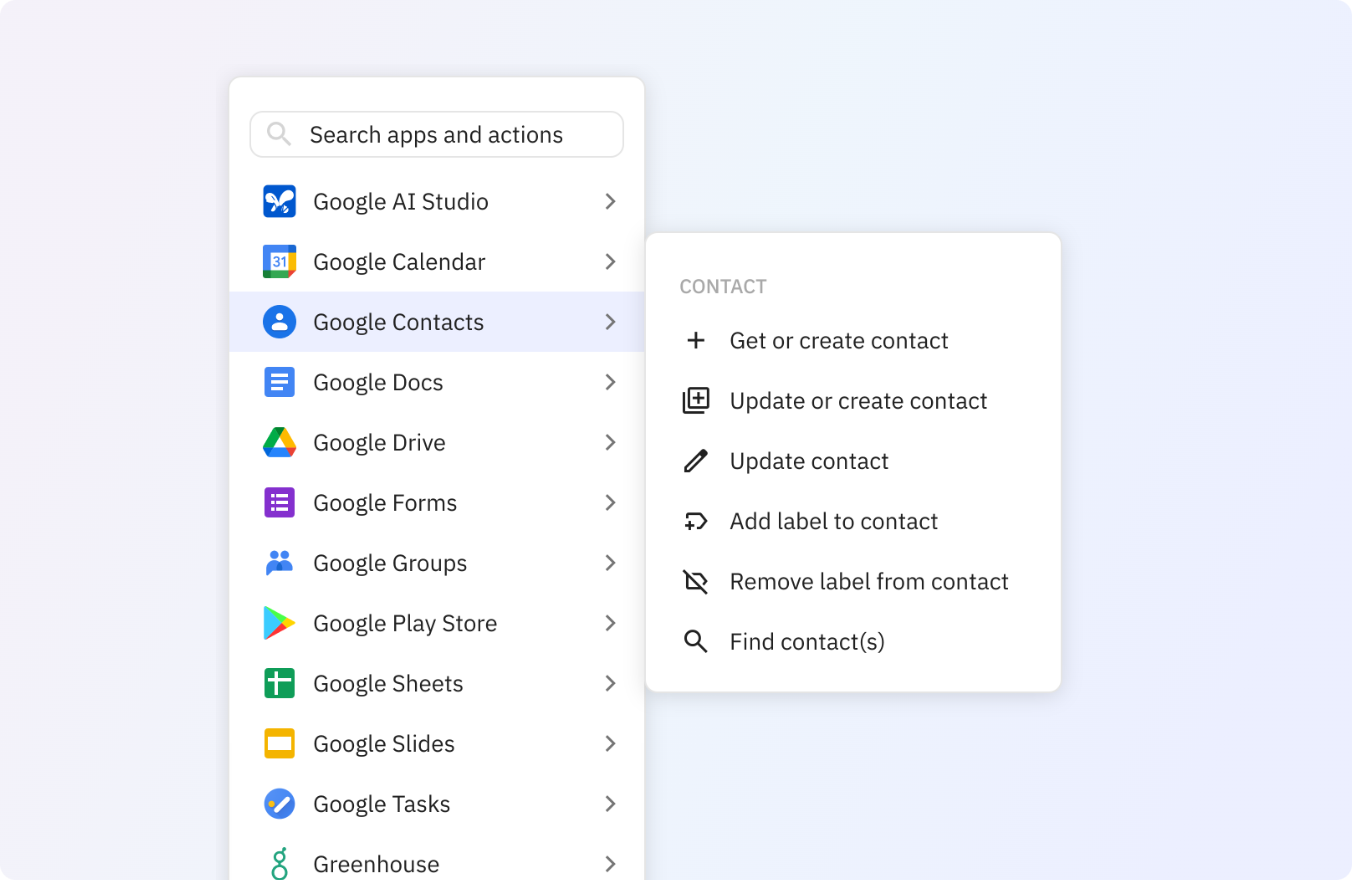Expand the Greenhouse chevron
The image size is (1352, 880).
(x=610, y=864)
